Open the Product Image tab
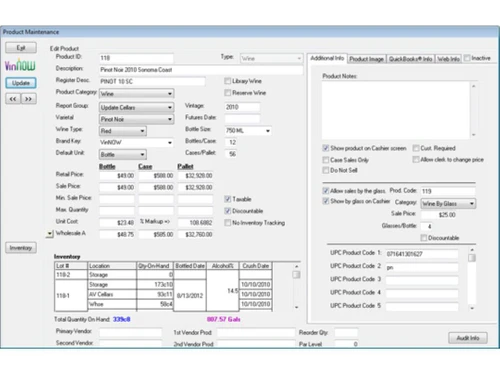This screenshot has width=500, height=375. coord(366,59)
